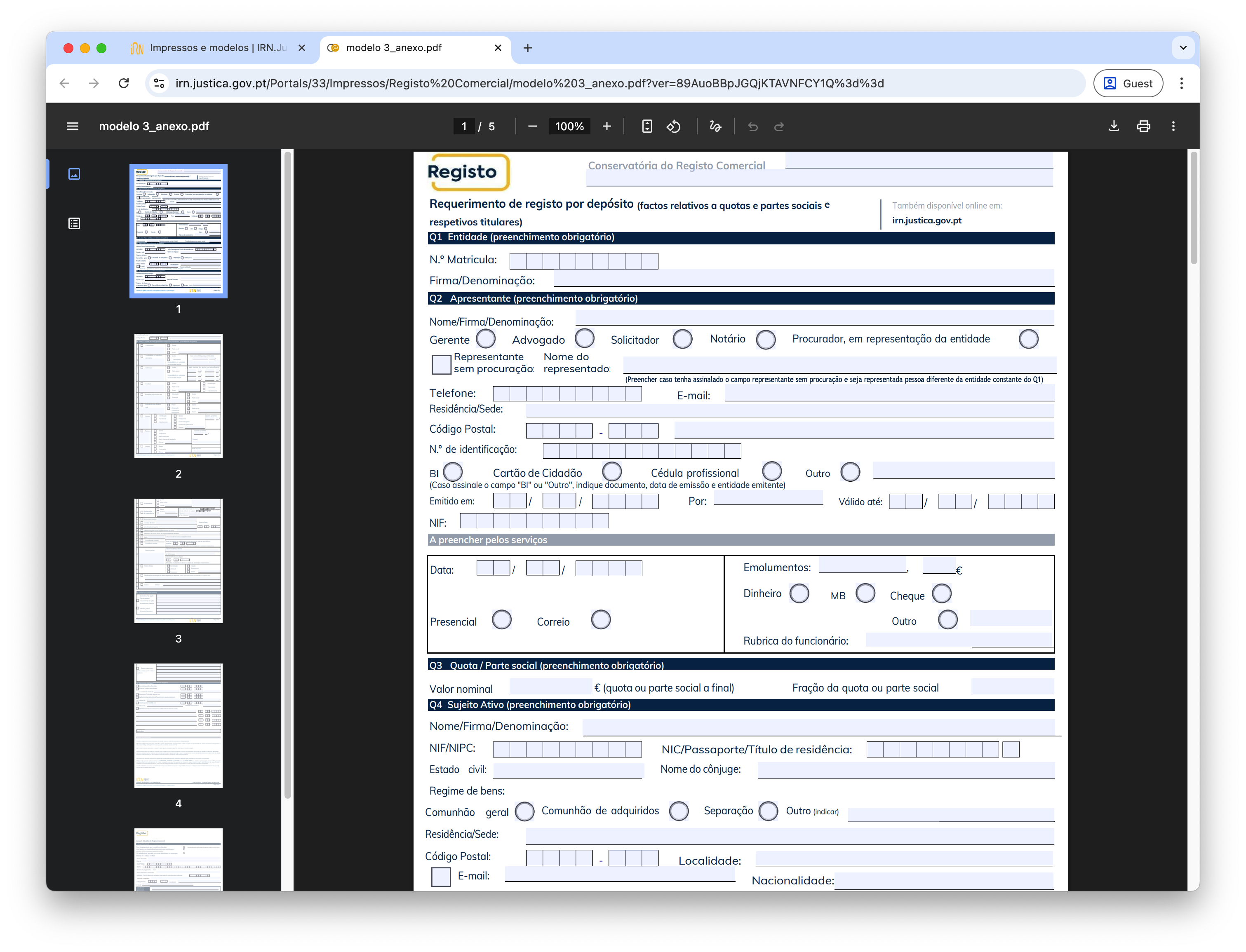
Task: Select the Correio radio button
Action: (x=601, y=620)
